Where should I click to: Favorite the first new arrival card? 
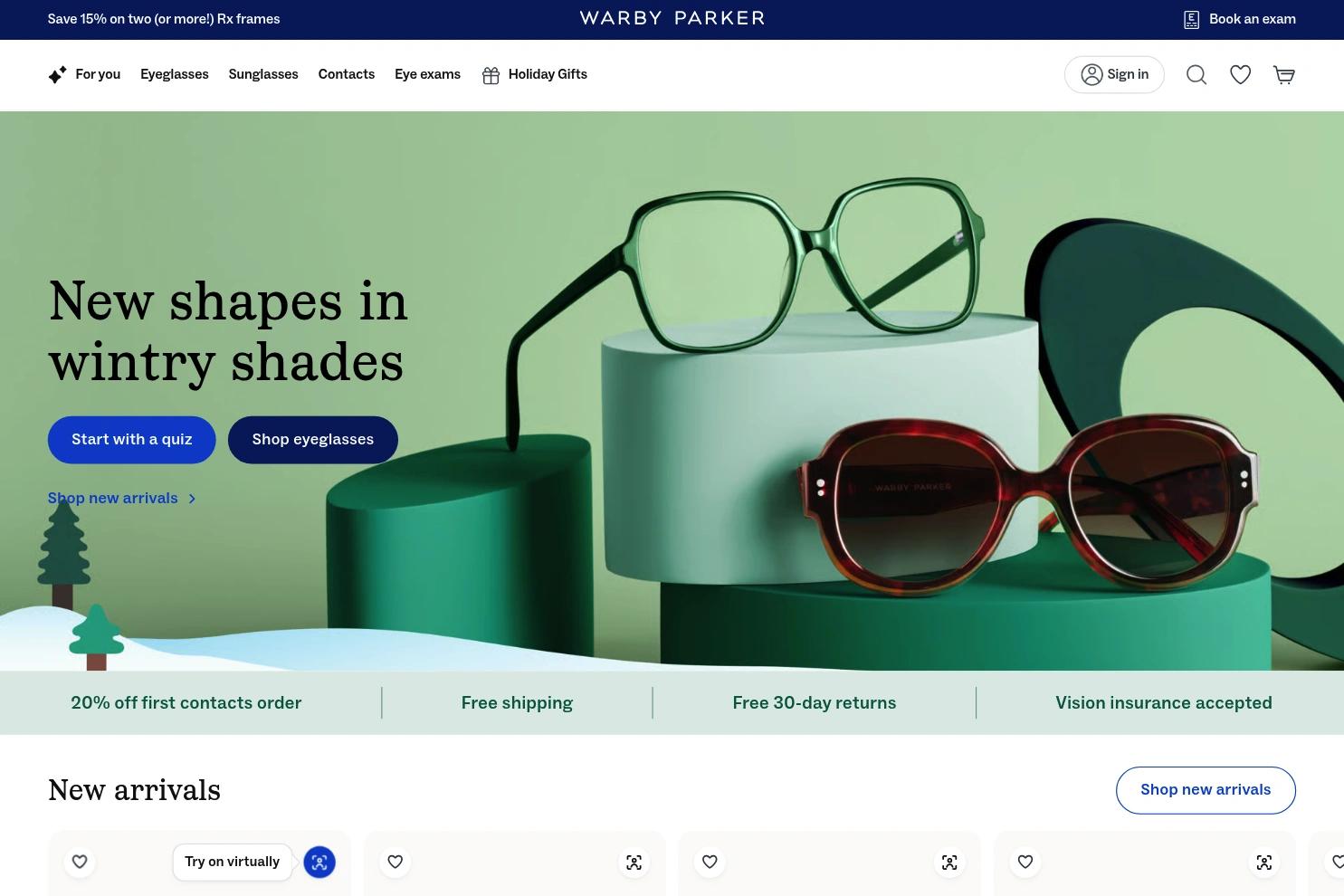tap(80, 863)
